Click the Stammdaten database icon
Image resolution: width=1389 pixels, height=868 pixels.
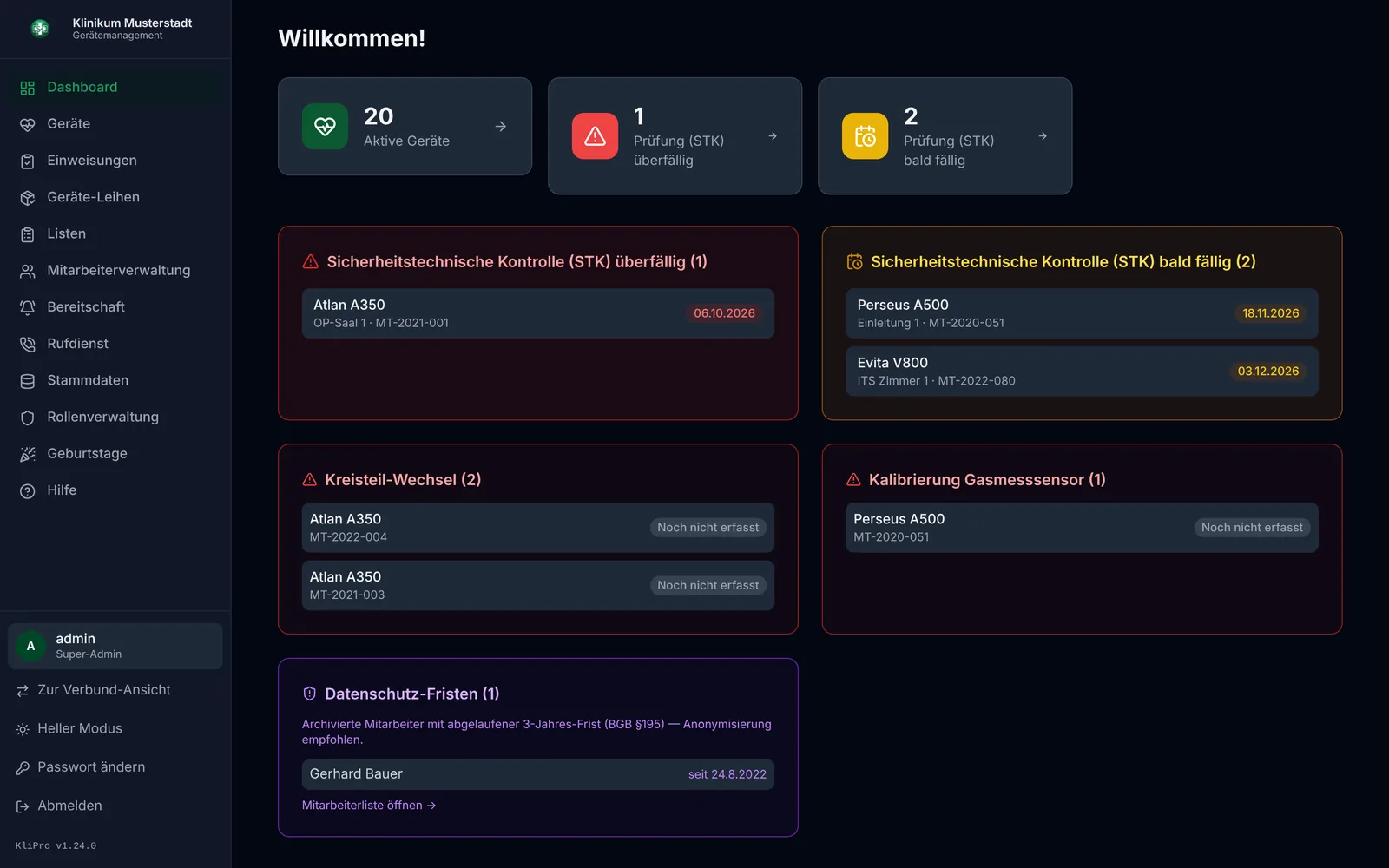coord(28,381)
